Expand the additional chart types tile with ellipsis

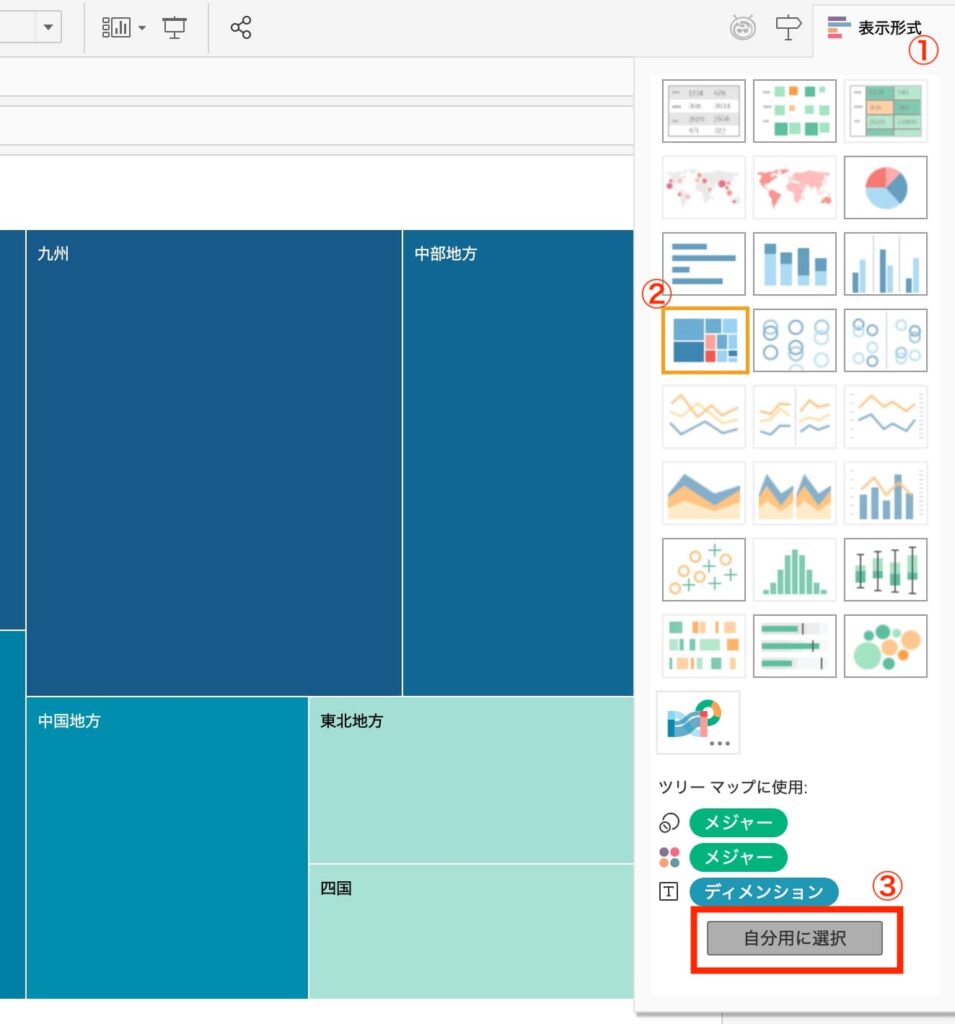(698, 722)
